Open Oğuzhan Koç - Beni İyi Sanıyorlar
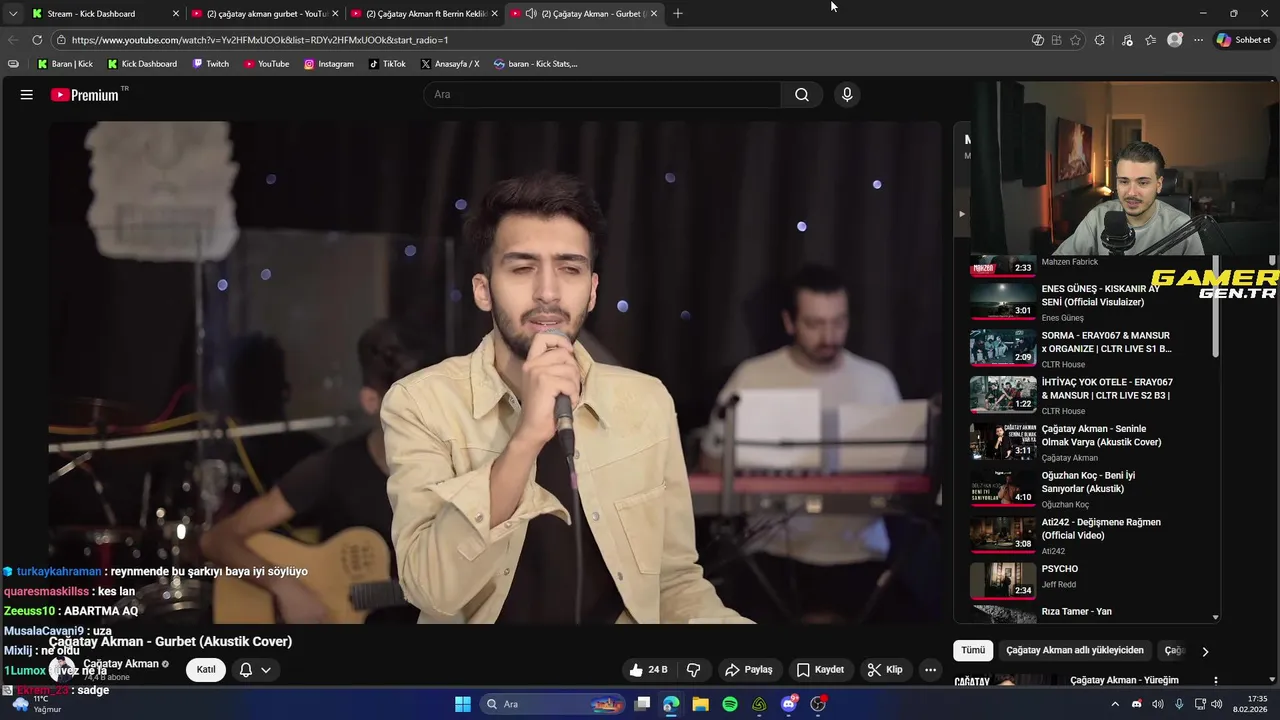Screen dimensions: 1280x720 pyautogui.click(x=1088, y=482)
